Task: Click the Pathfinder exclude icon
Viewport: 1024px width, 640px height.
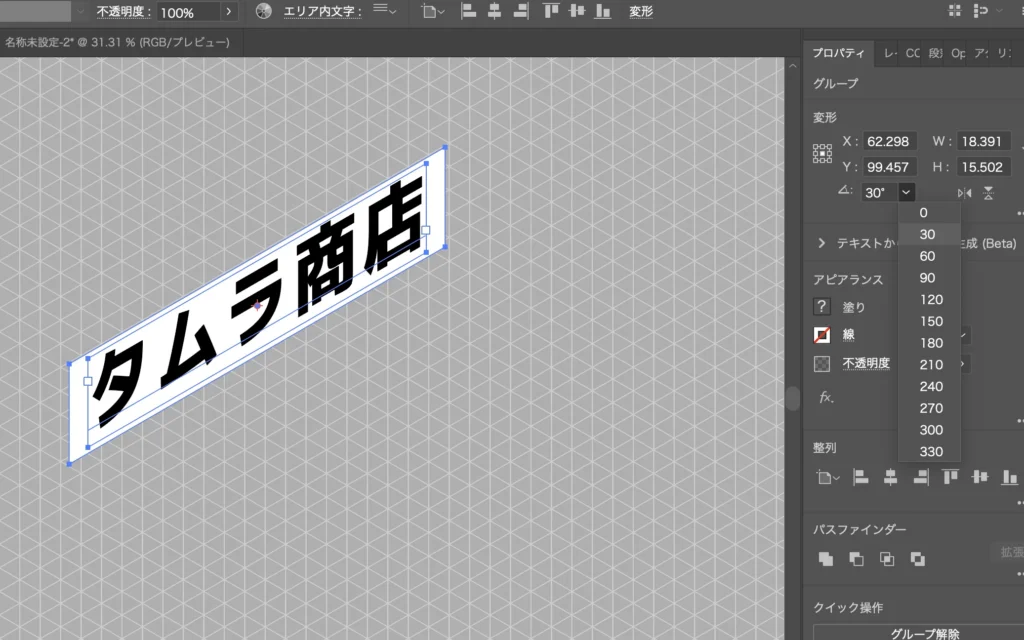Action: coord(917,559)
